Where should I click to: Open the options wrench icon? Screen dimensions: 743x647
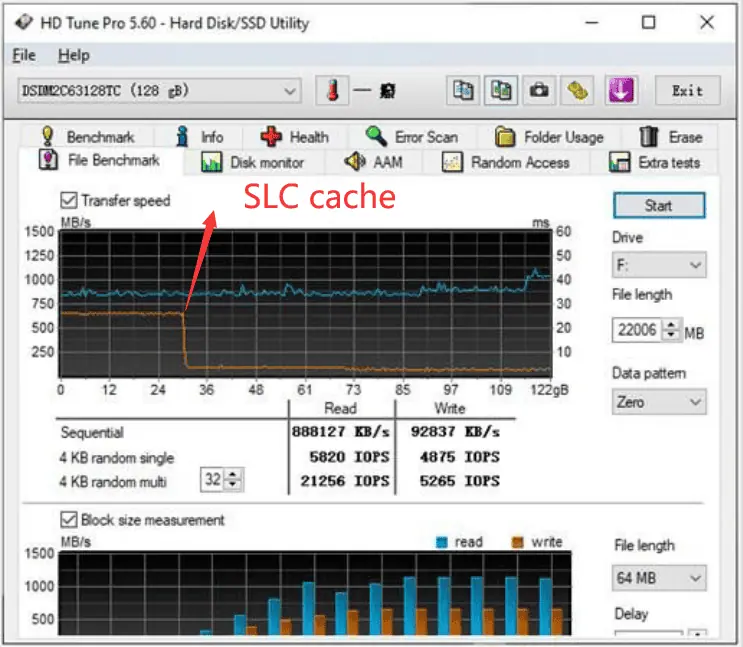click(x=577, y=90)
